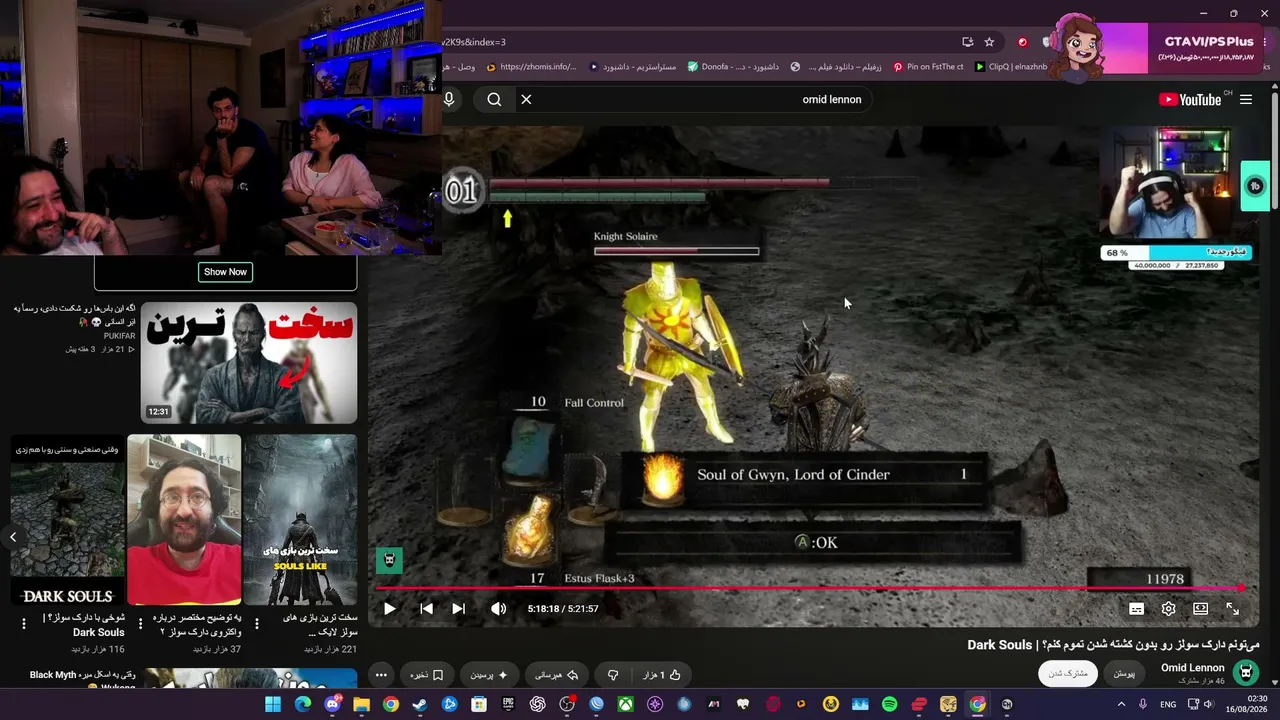Image resolution: width=1280 pixels, height=720 pixels.
Task: Seek on the red video progress bar
Action: [x=808, y=588]
